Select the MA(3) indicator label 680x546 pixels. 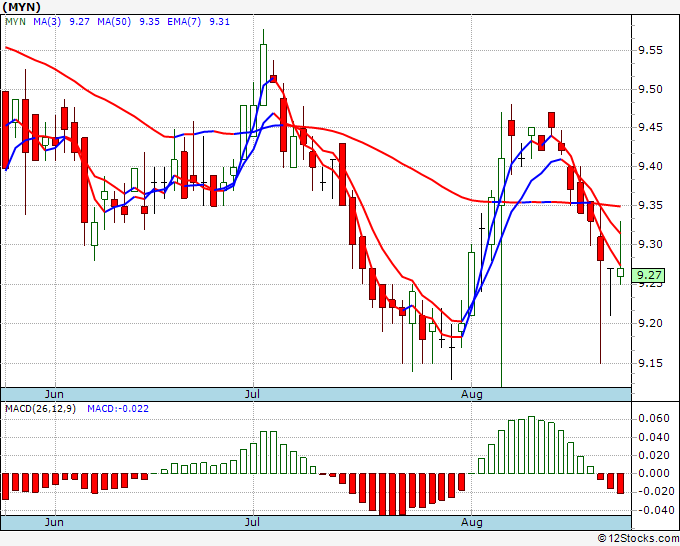point(47,21)
